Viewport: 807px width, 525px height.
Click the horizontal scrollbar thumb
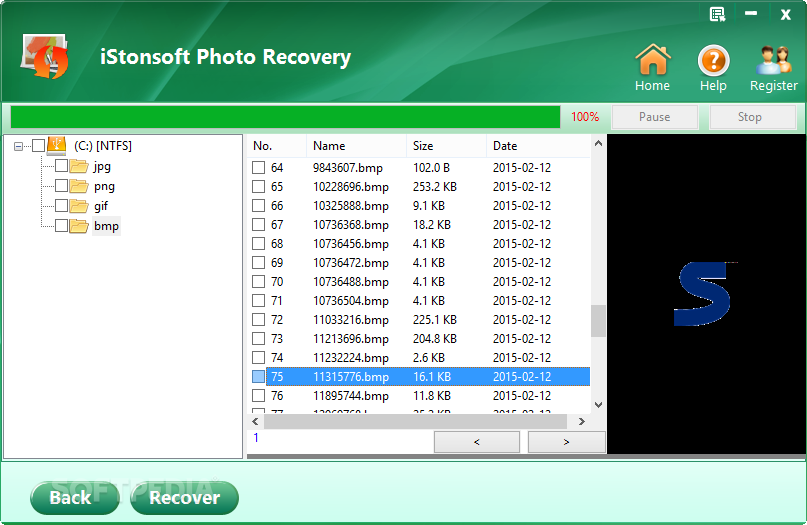[415, 422]
